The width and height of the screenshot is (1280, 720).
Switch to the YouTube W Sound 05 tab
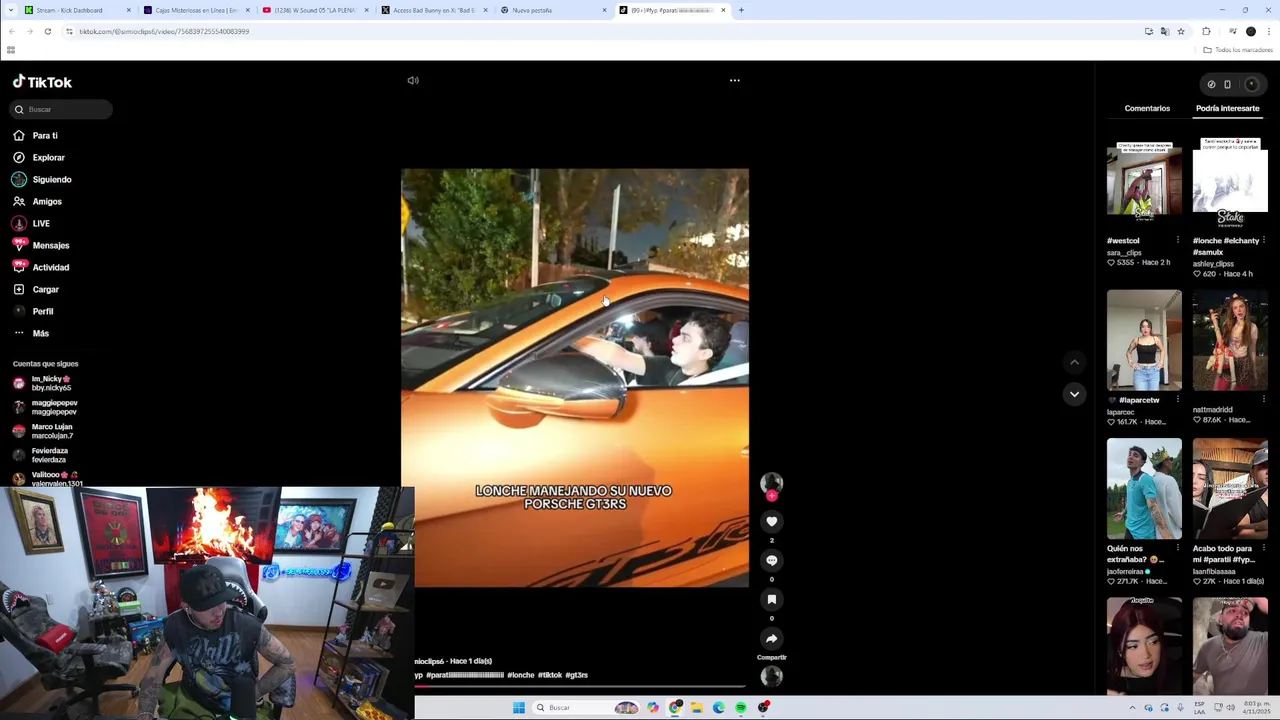point(315,10)
